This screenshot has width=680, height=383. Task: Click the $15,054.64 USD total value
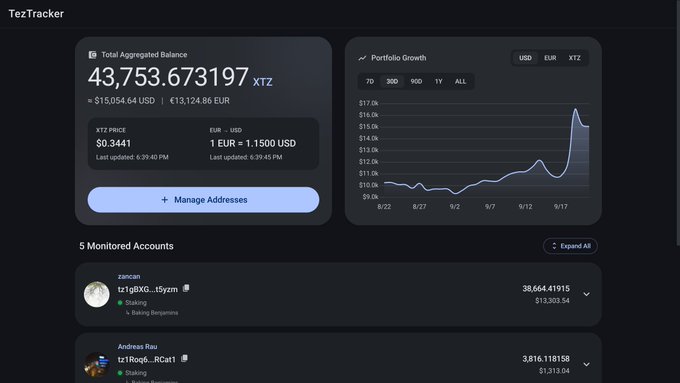tap(124, 101)
